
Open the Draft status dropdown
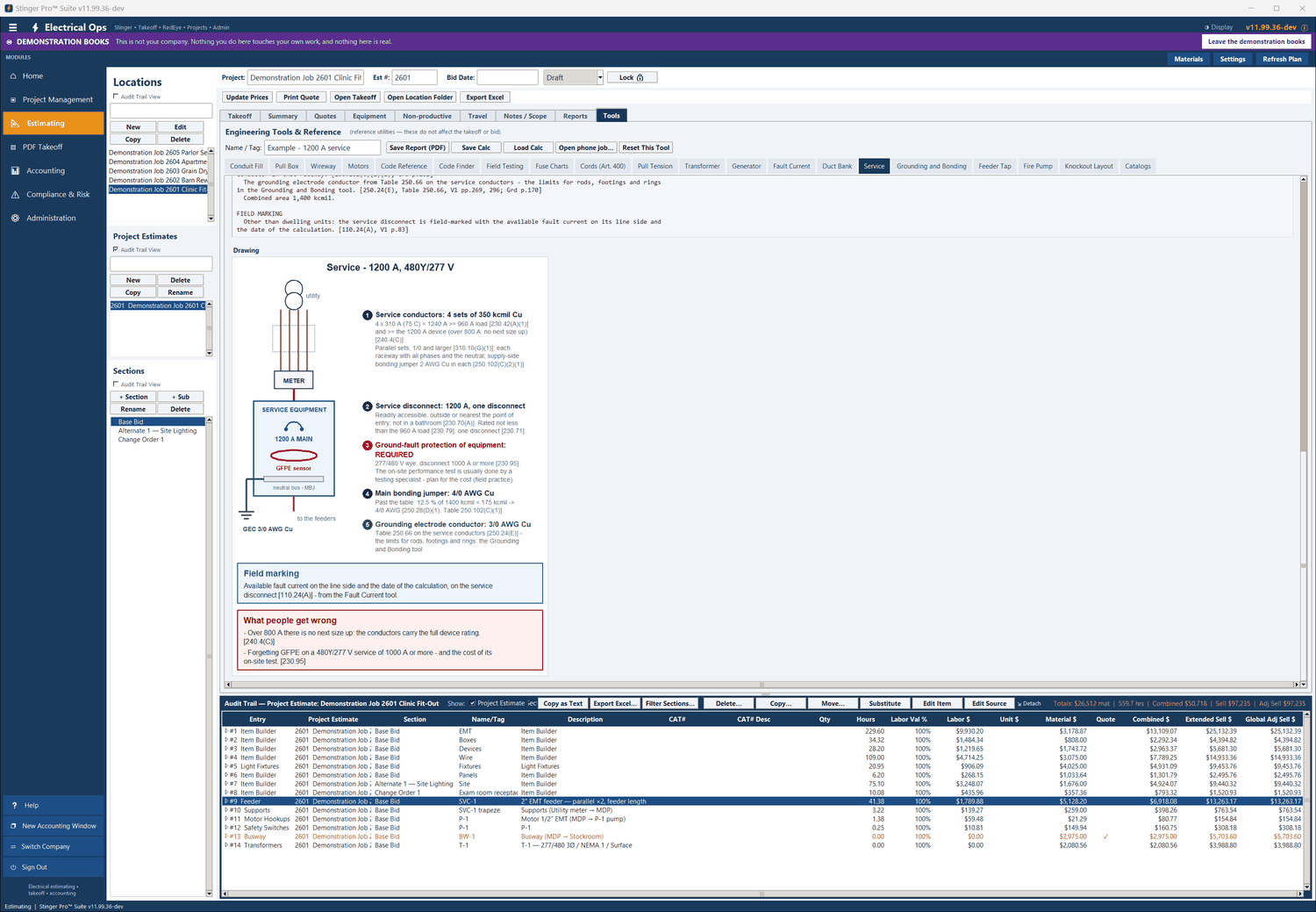pos(600,77)
